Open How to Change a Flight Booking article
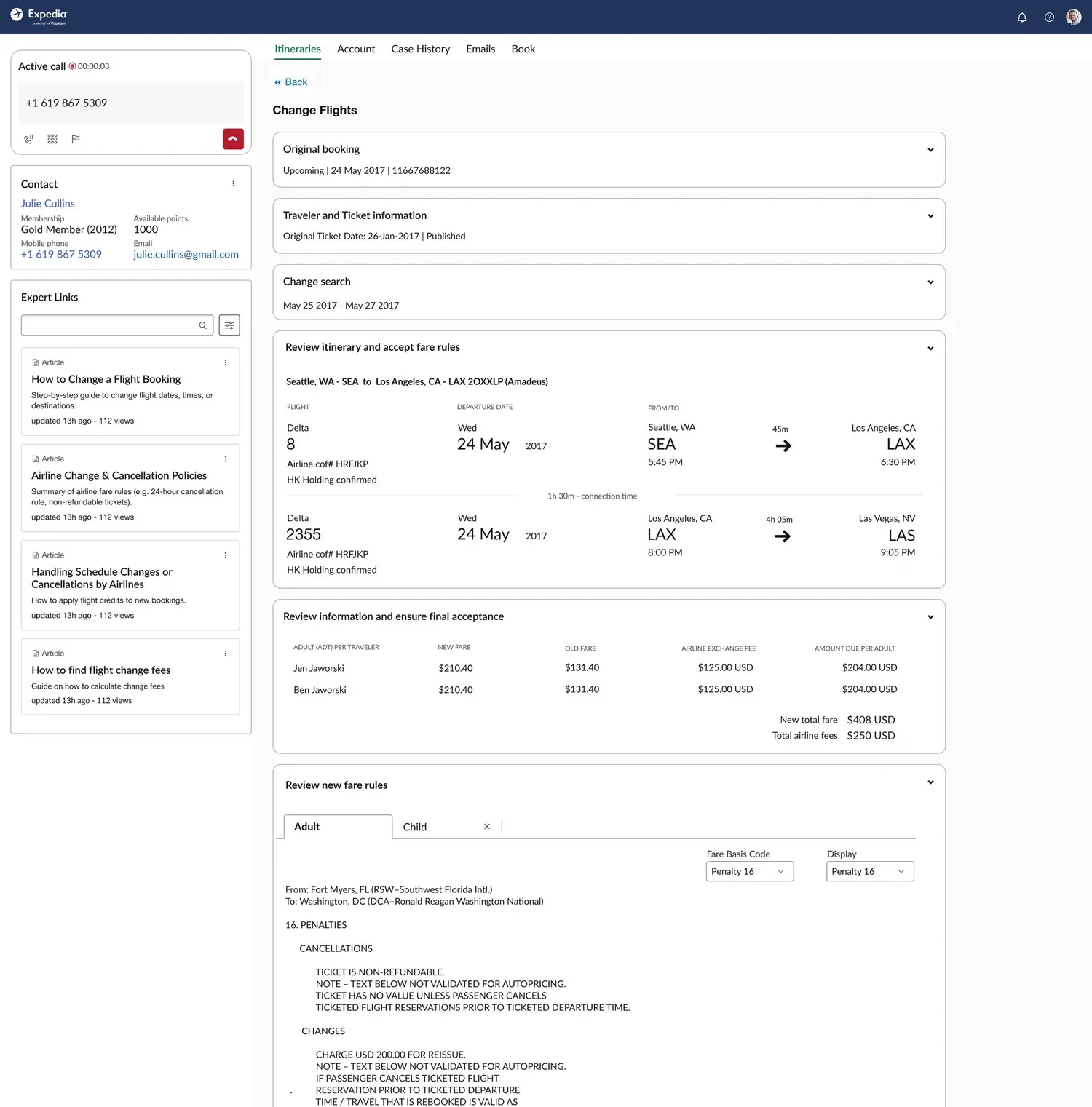 click(106, 379)
